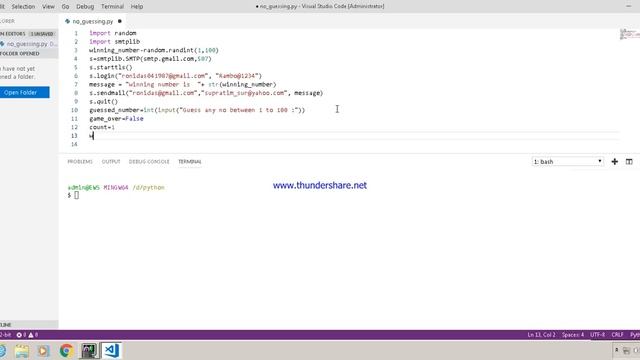Create a new terminal with plus icon
This screenshot has height=360, width=640.
(x=615, y=162)
